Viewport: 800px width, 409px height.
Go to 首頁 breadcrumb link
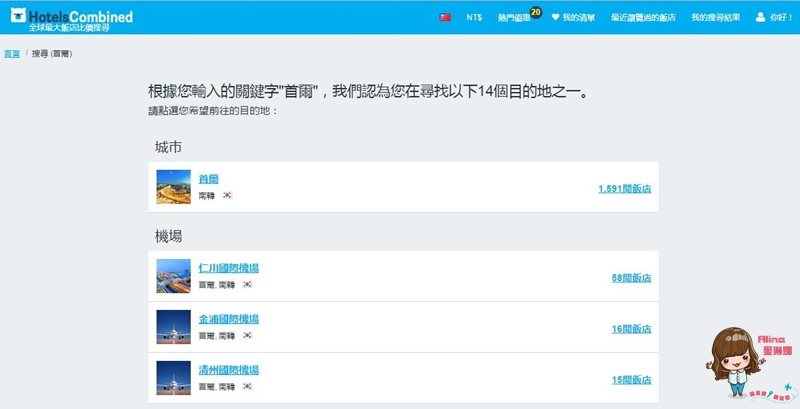coord(12,54)
